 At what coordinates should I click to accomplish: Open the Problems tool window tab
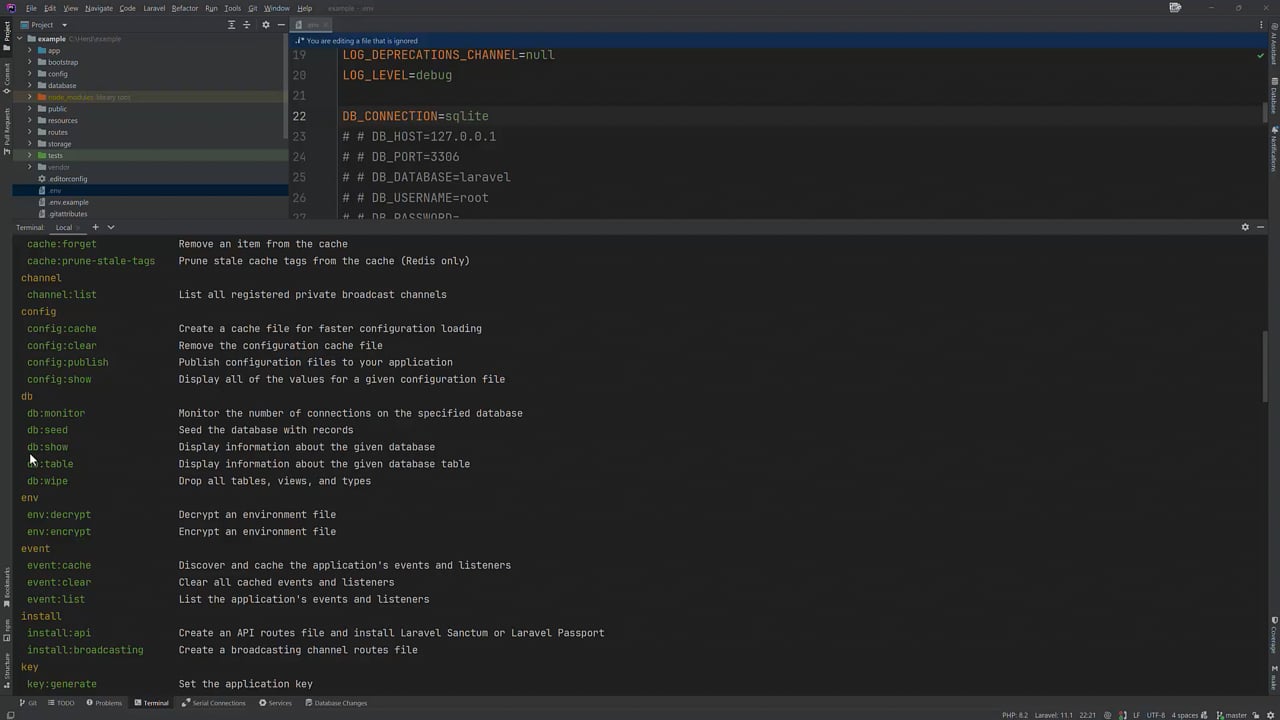pos(104,703)
